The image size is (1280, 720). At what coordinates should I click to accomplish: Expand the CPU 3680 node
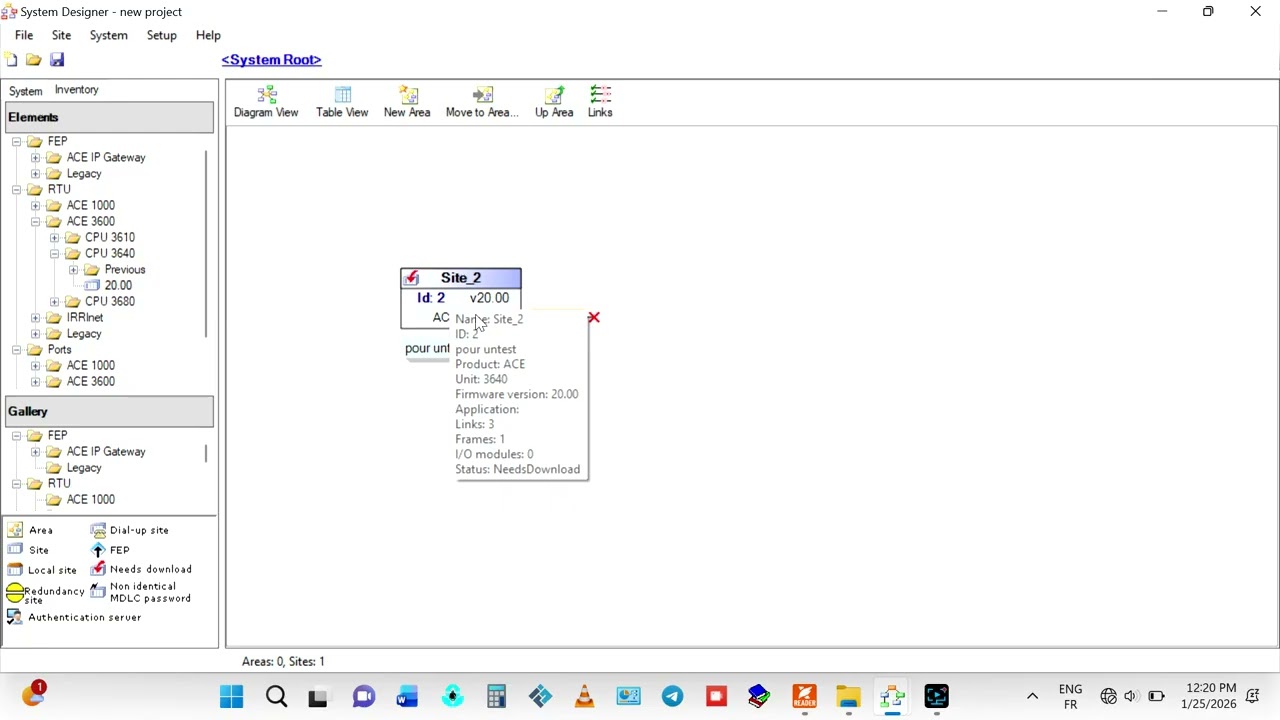(x=54, y=301)
